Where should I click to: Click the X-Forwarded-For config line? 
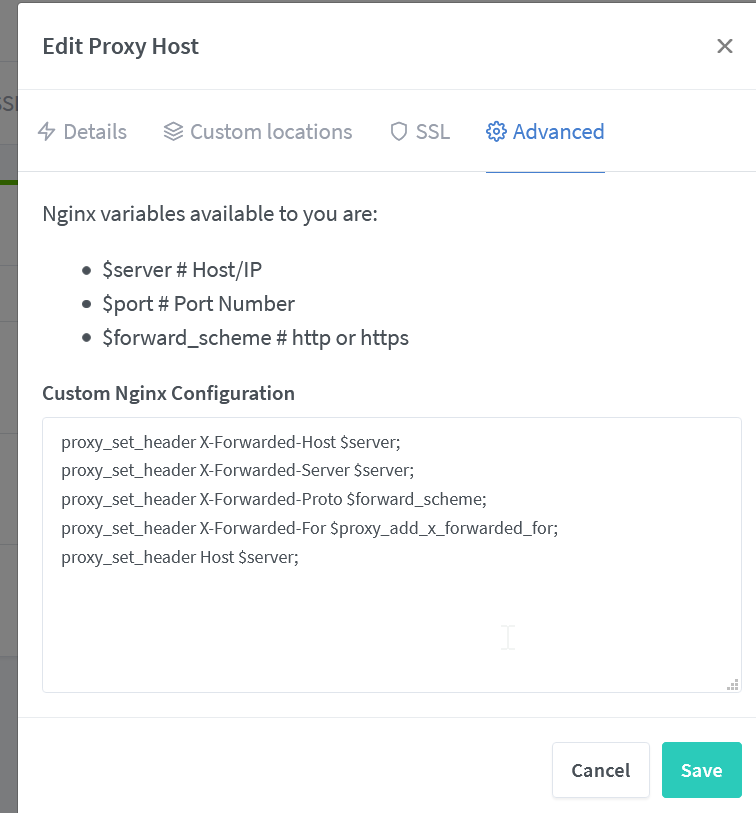coord(309,528)
